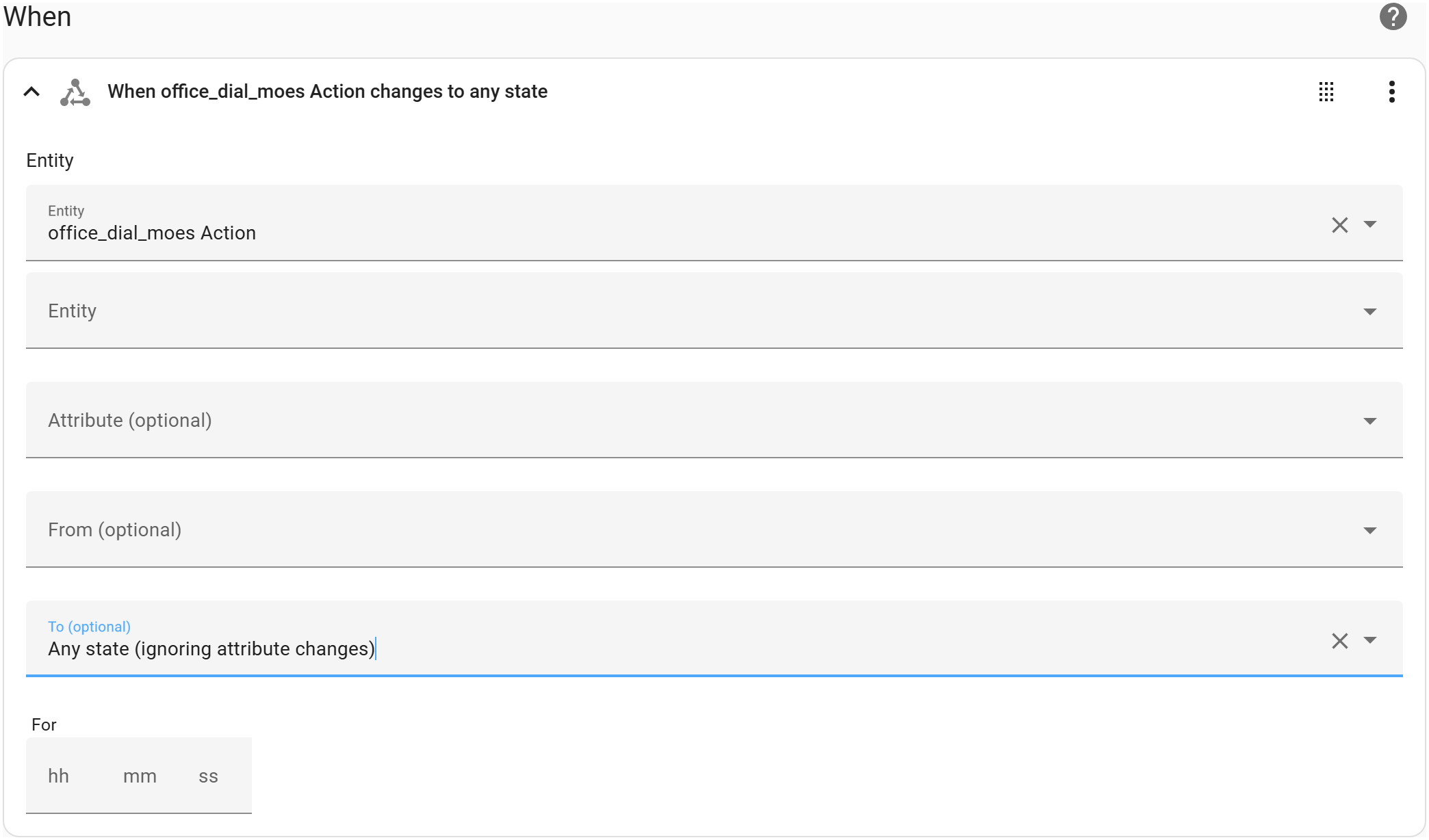Expand the office_dial_moes Action entity dropdown
This screenshot has width=1429, height=840.
[1370, 224]
